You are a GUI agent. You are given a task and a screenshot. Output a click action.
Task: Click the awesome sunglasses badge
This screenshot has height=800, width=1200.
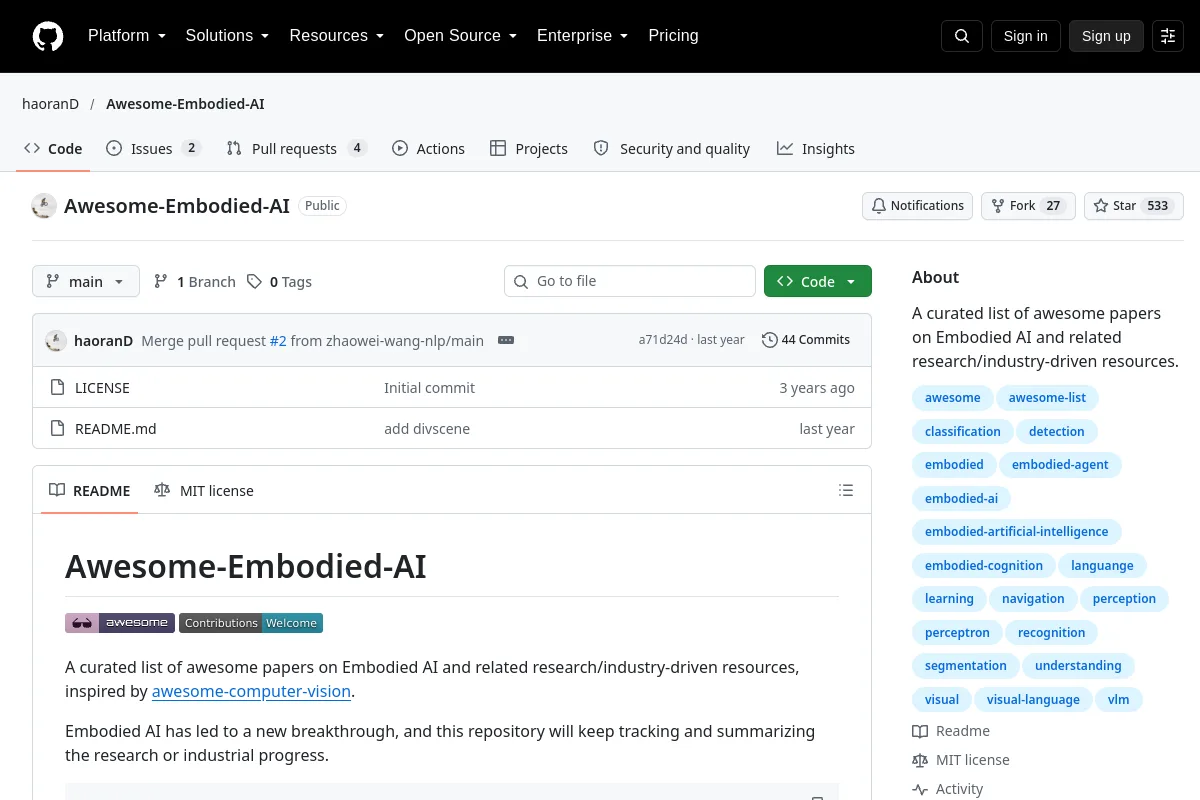(x=120, y=623)
